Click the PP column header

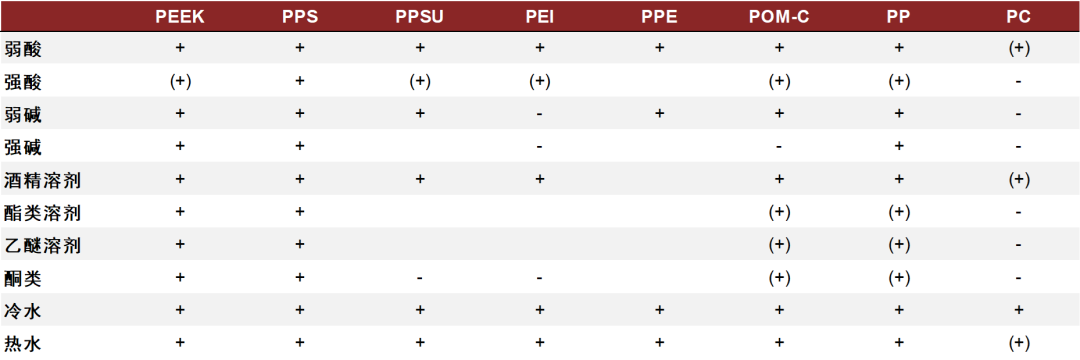click(x=899, y=17)
